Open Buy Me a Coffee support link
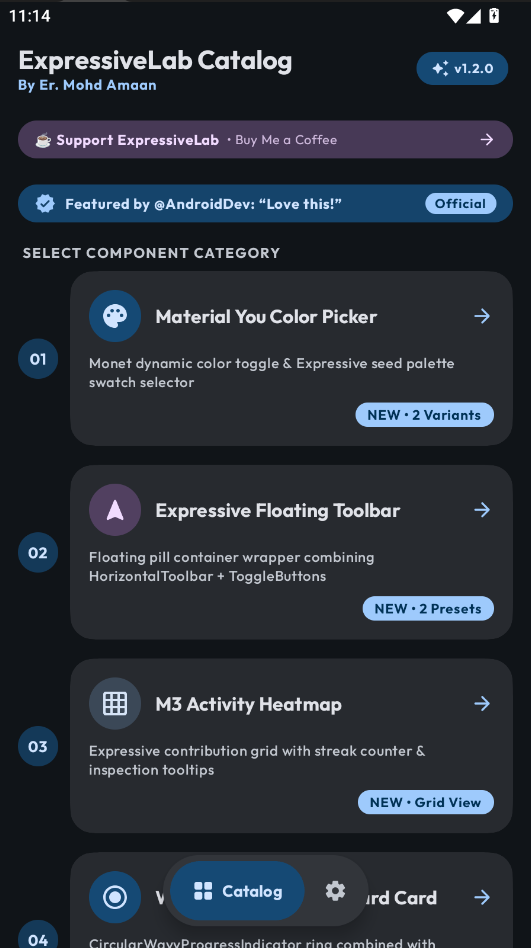The height and width of the screenshot is (948, 531). (x=266, y=140)
